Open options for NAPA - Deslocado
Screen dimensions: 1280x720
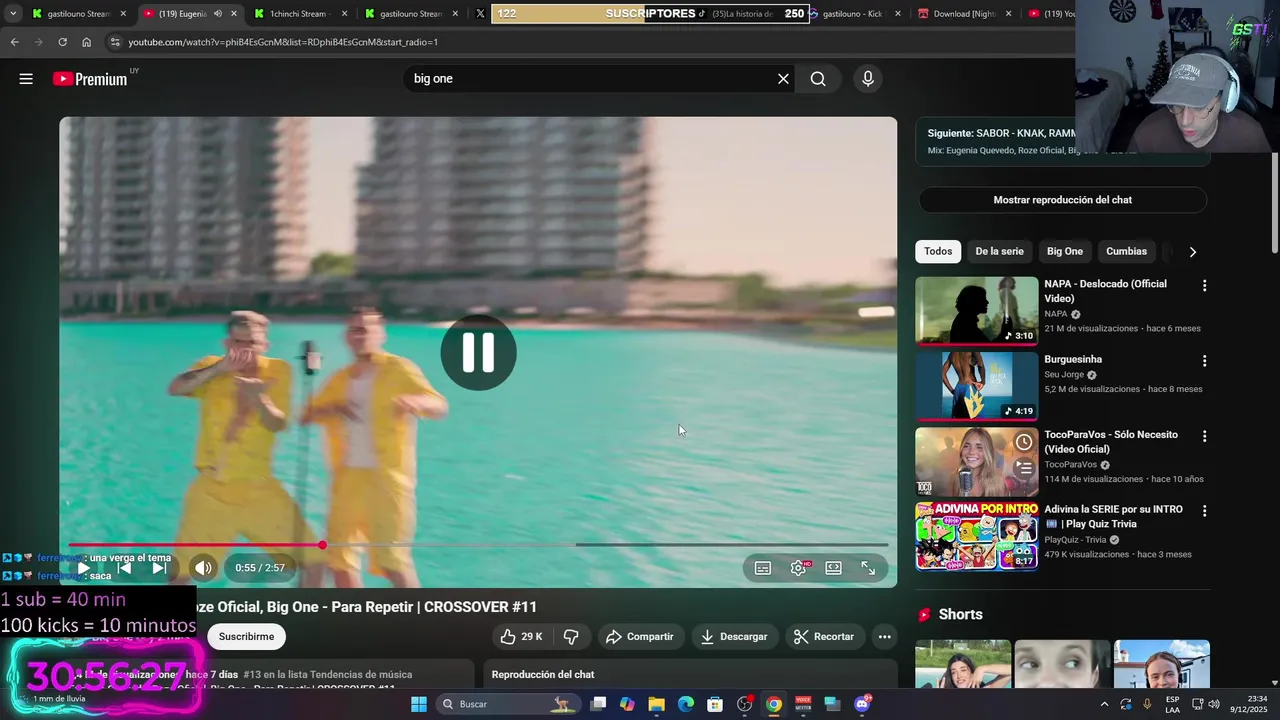(x=1204, y=286)
